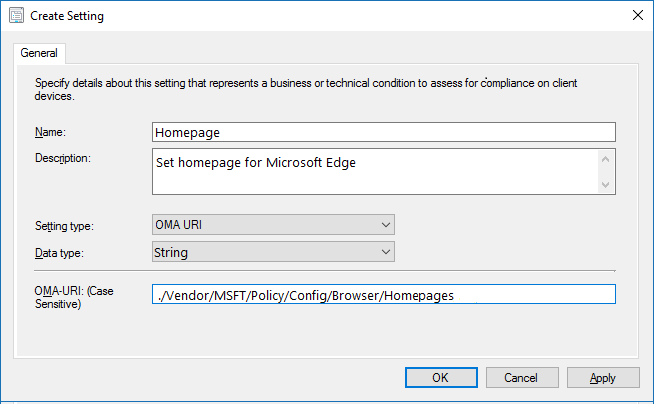Click the "Setting type:" label
This screenshot has height=404, width=654.
coord(65,226)
